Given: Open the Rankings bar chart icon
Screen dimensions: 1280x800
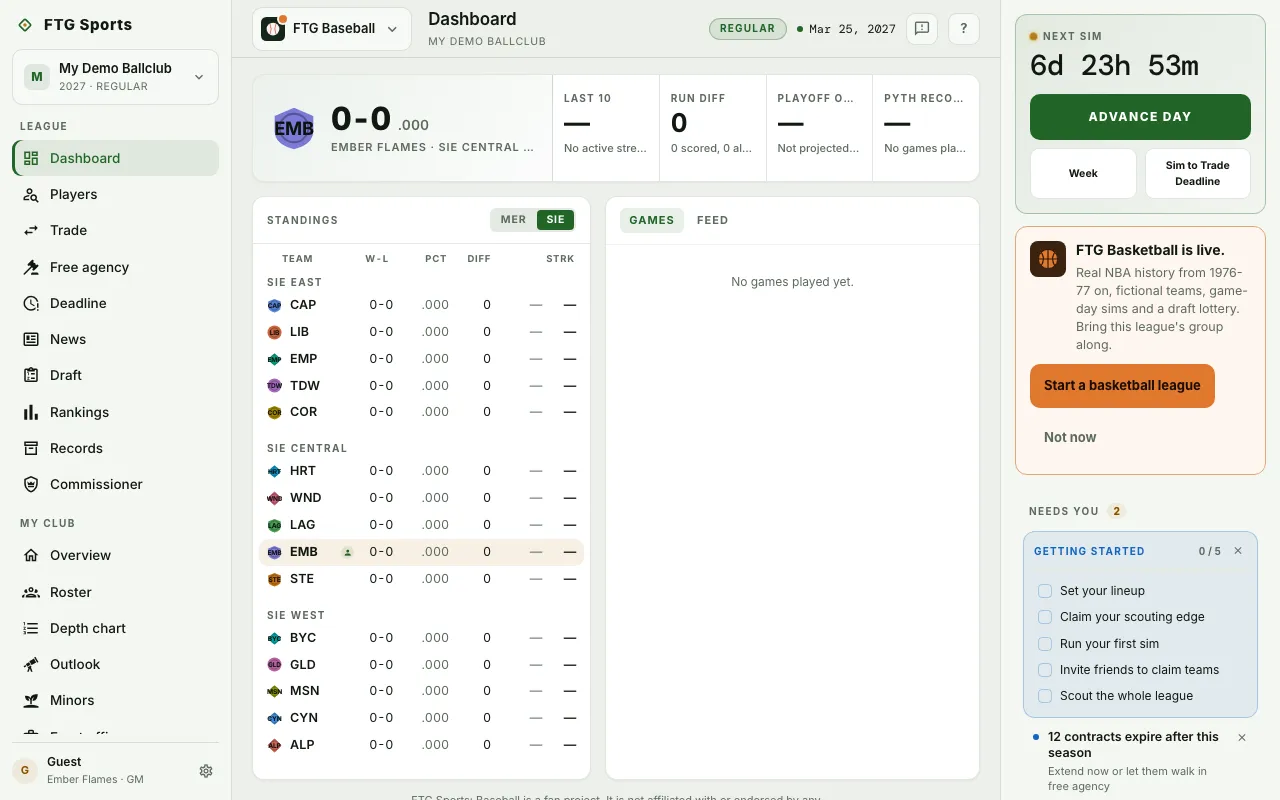Looking at the screenshot, I should click(31, 412).
